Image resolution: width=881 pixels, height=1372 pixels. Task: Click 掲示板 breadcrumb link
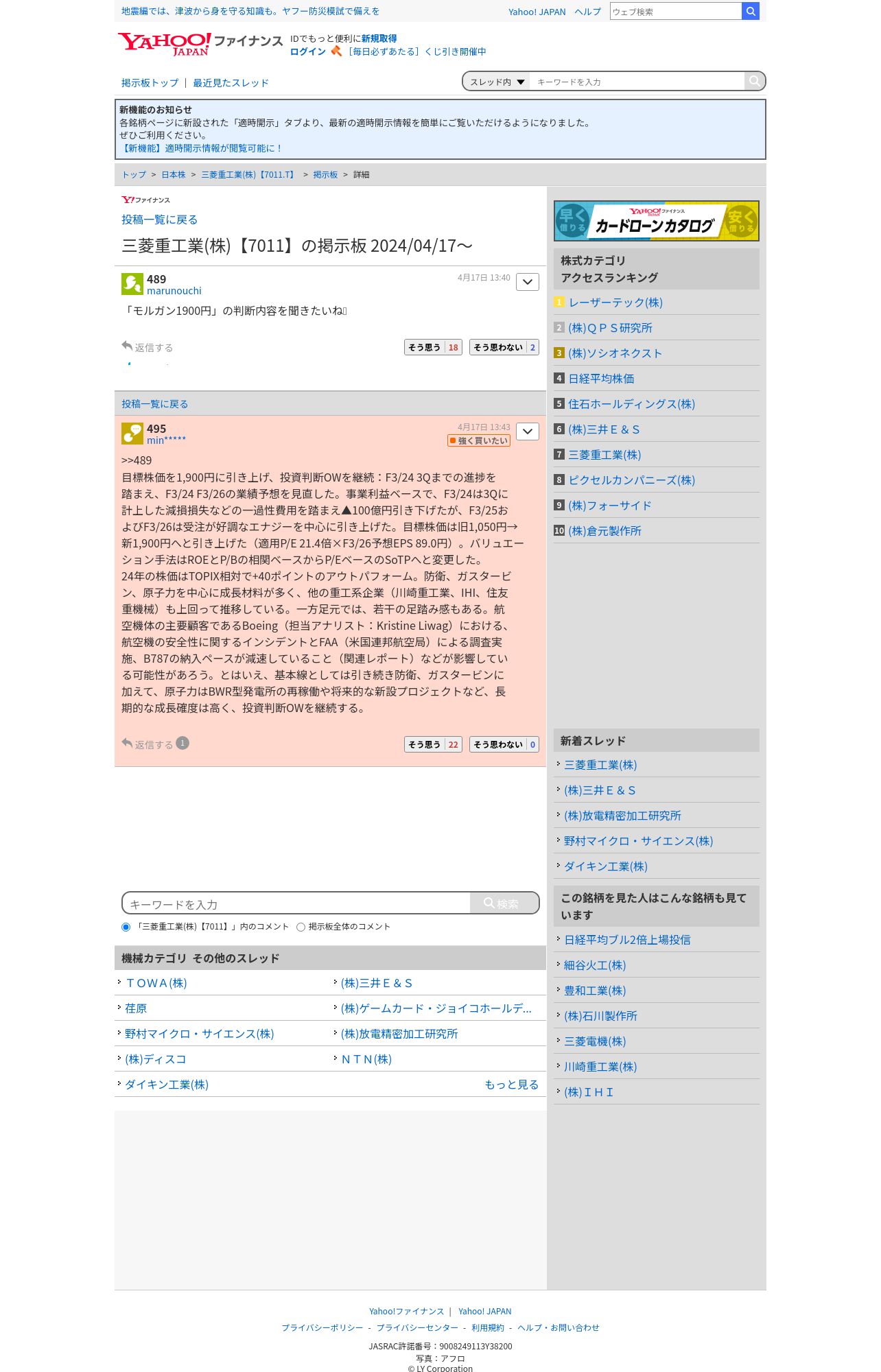[x=325, y=175]
